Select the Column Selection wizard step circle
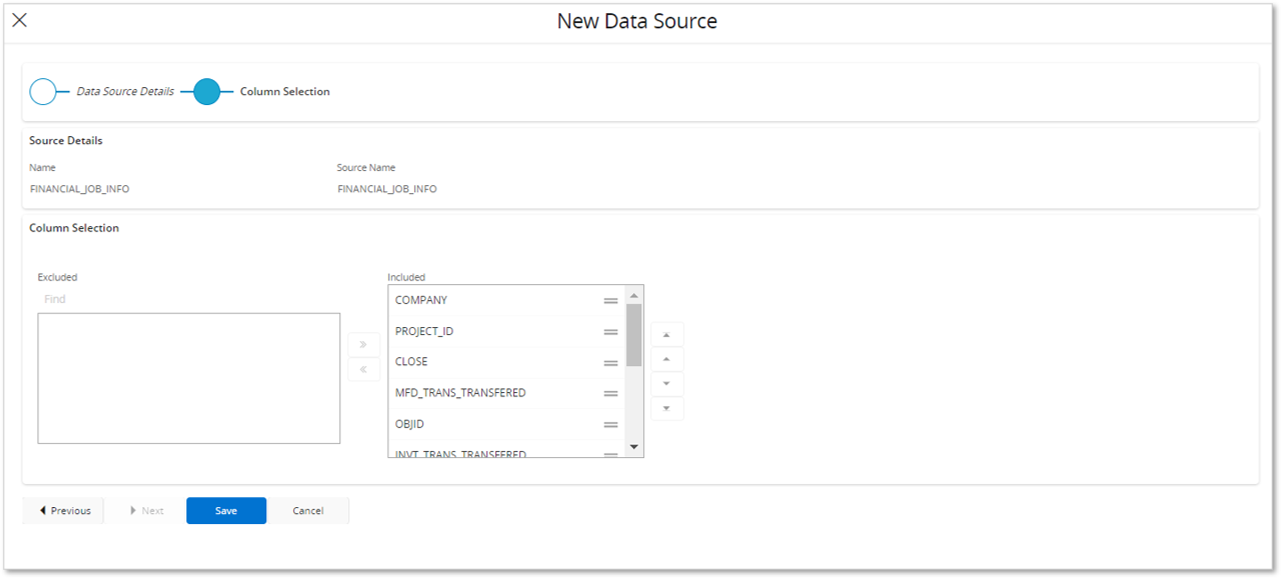The width and height of the screenshot is (1281, 578). pos(207,91)
